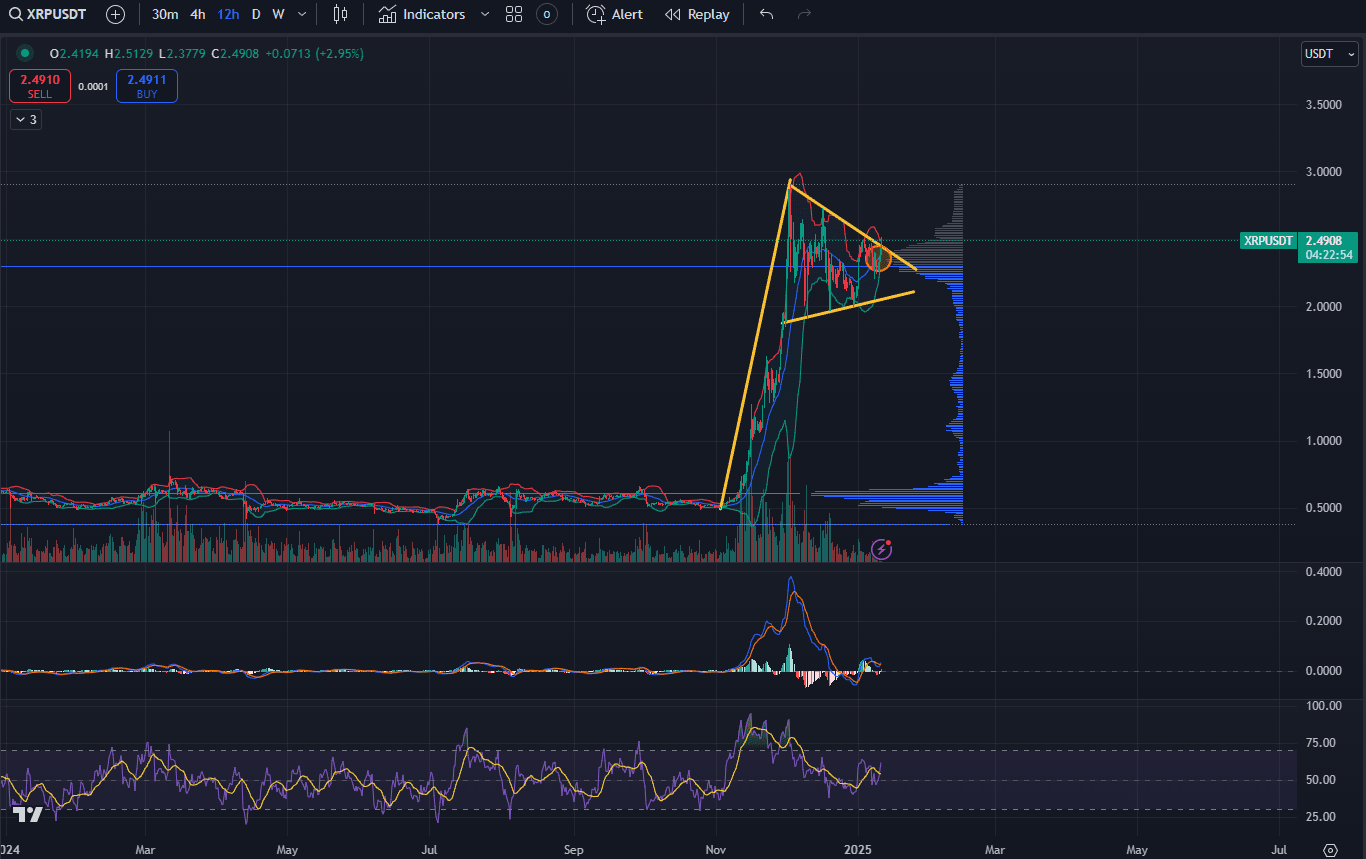Screen dimensions: 1366x859
Task: Click the Mar 2024 time axis label
Action: 146,850
